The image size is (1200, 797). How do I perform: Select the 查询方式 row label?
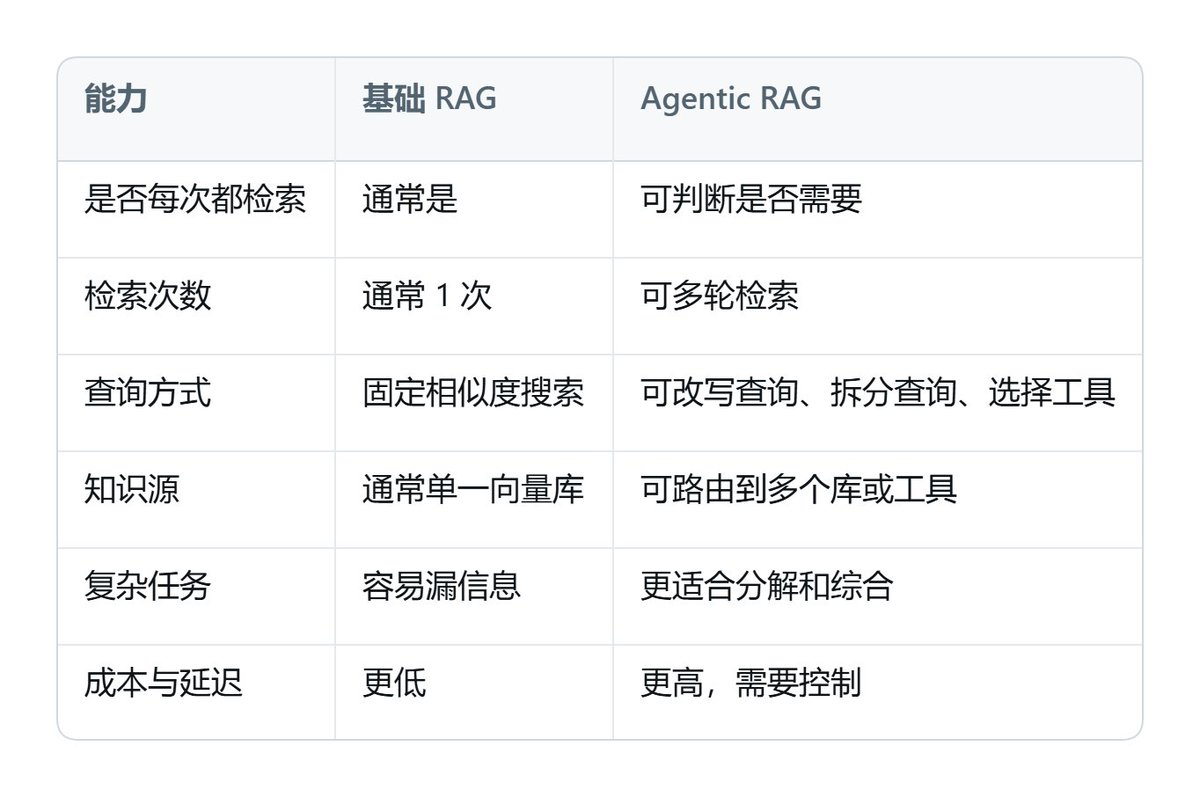[x=148, y=393]
